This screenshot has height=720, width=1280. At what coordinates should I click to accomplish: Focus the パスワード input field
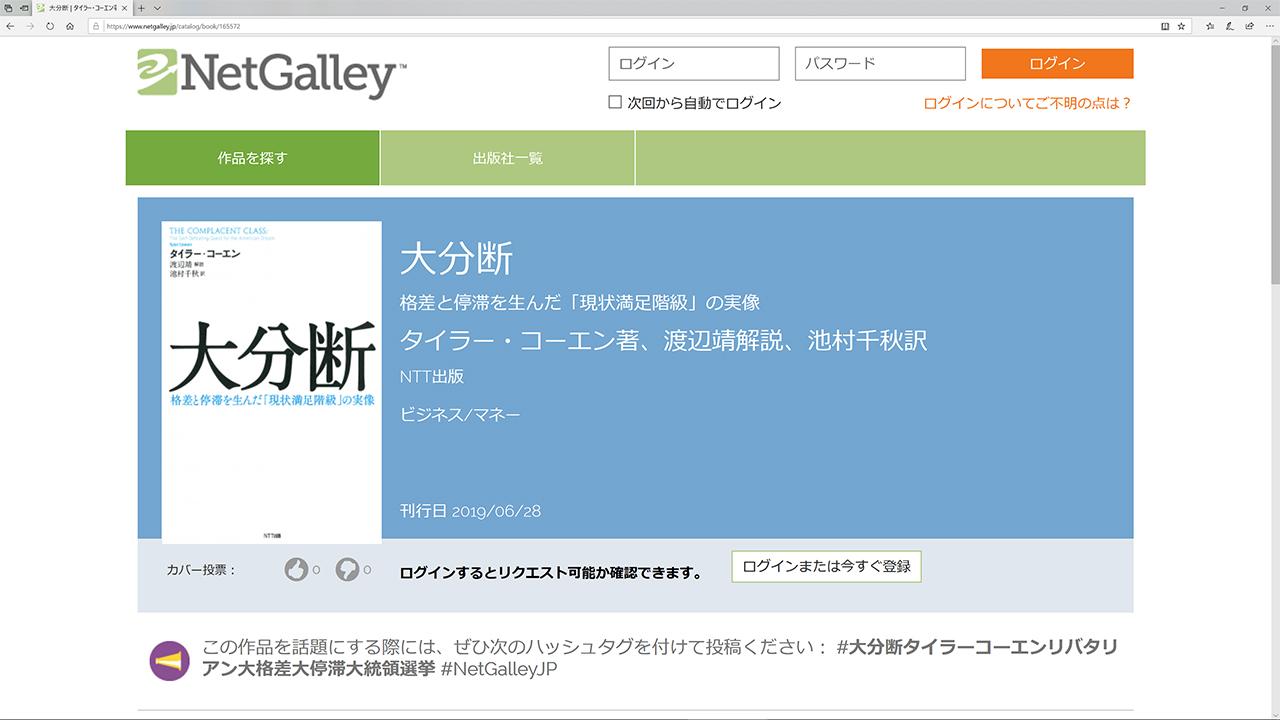pos(880,64)
